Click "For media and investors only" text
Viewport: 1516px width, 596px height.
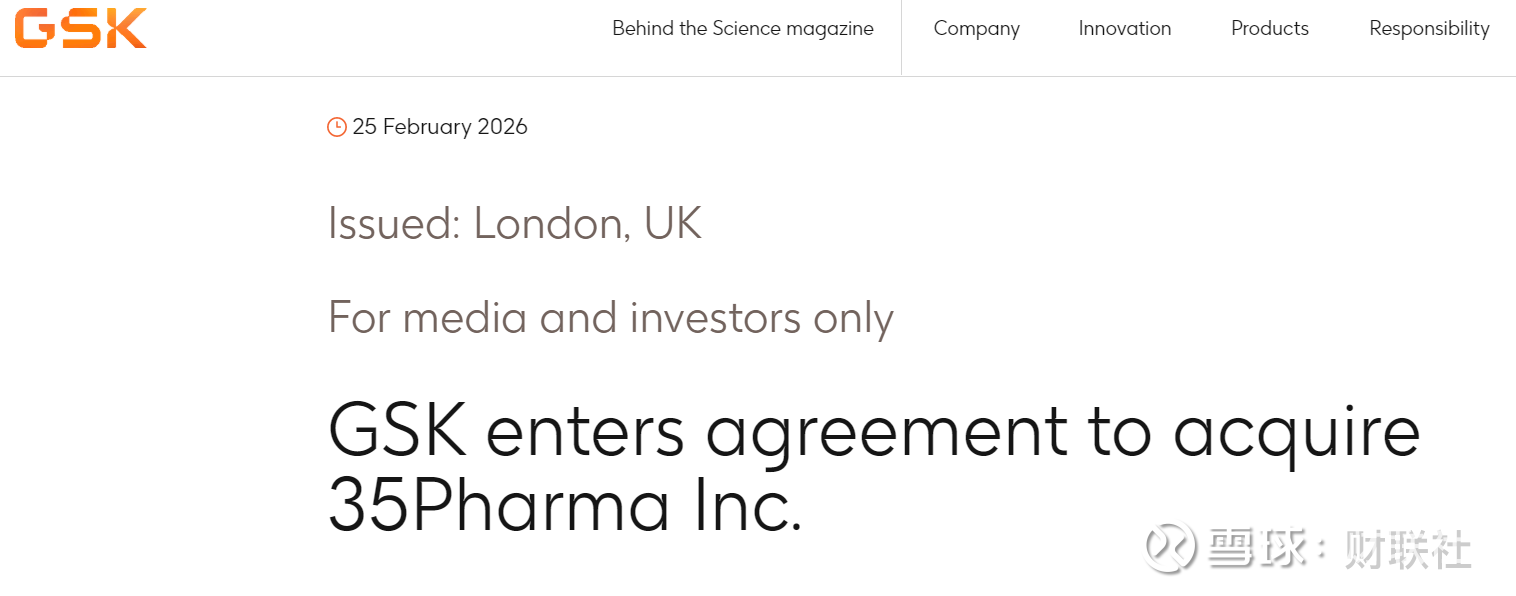point(610,318)
